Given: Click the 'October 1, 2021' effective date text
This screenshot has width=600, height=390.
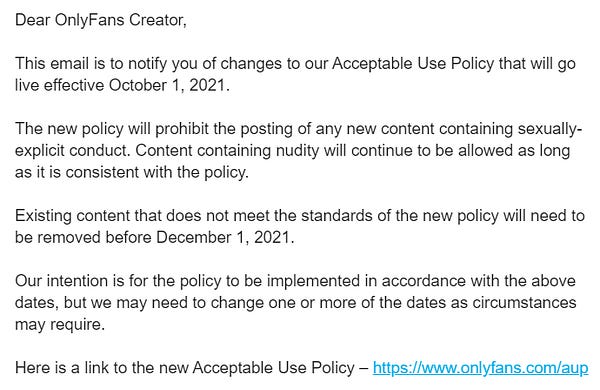Looking at the screenshot, I should (169, 85).
